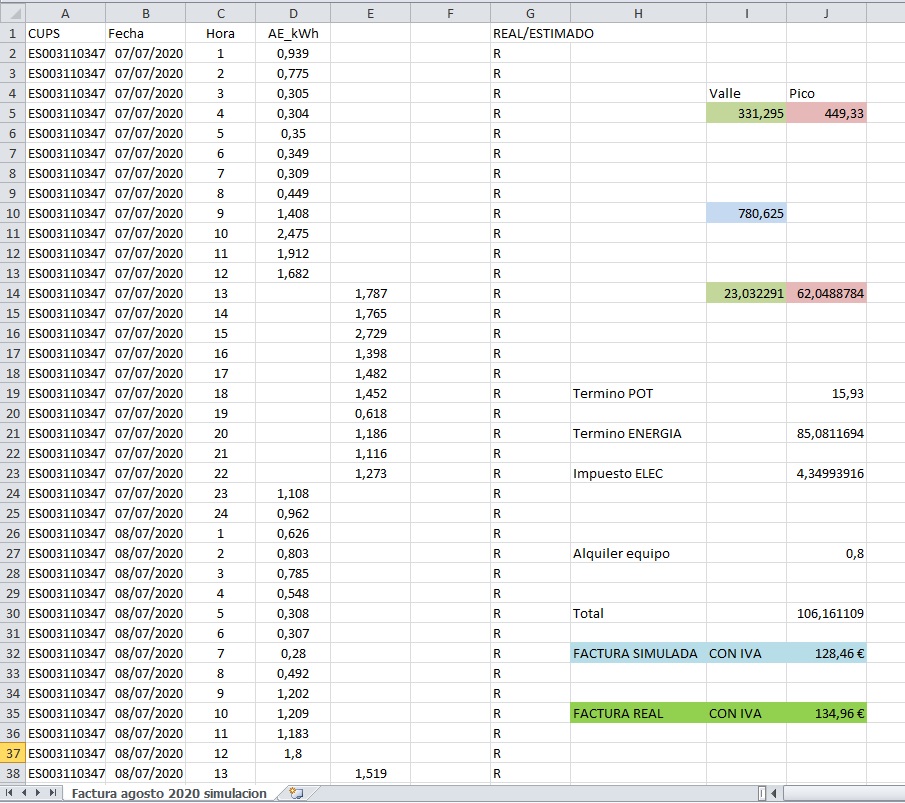Click the next sheet navigation arrow
905x803 pixels.
tap(38, 793)
